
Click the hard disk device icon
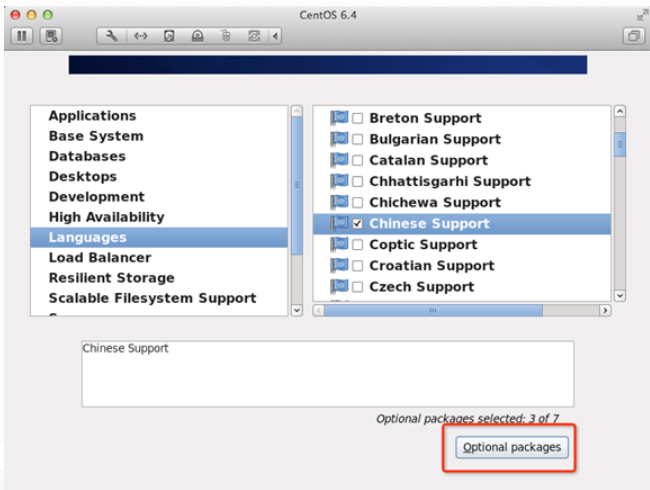[x=169, y=36]
